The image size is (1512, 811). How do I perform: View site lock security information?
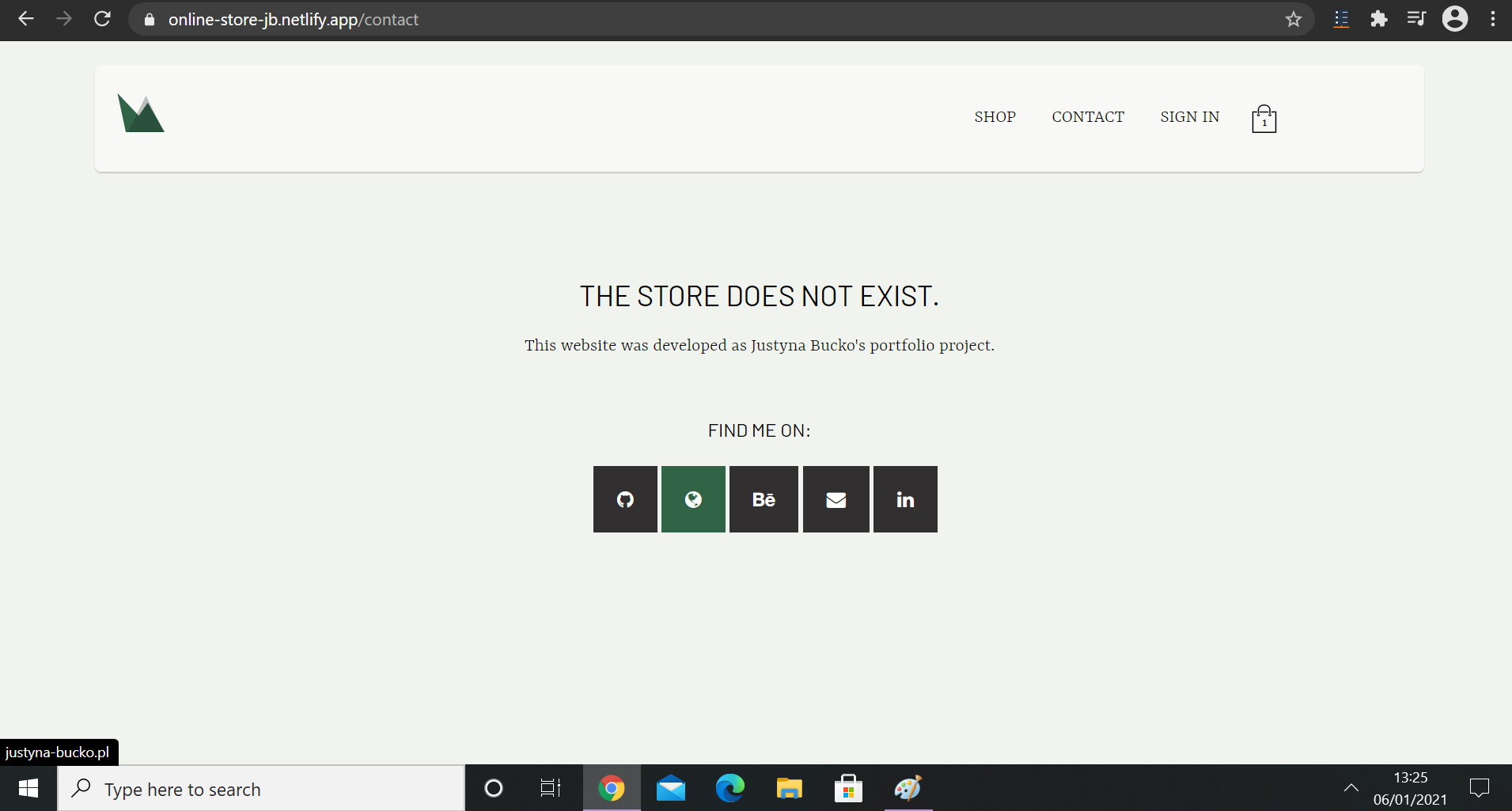149,19
